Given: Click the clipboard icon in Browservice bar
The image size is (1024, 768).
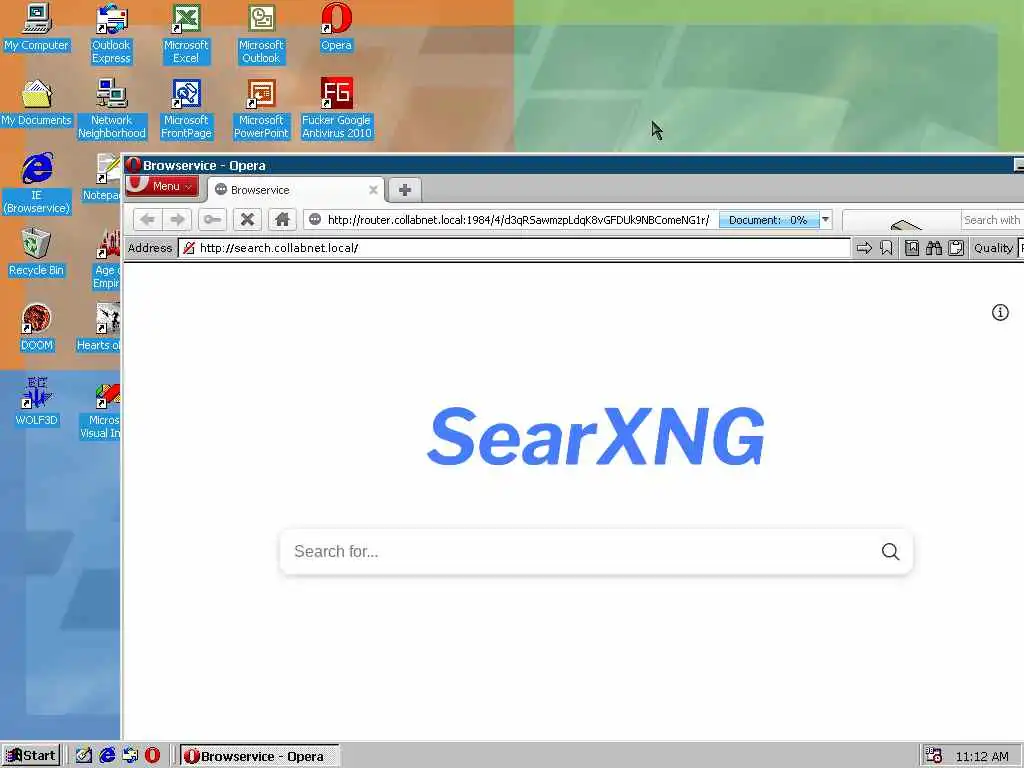Looking at the screenshot, I should 956,248.
